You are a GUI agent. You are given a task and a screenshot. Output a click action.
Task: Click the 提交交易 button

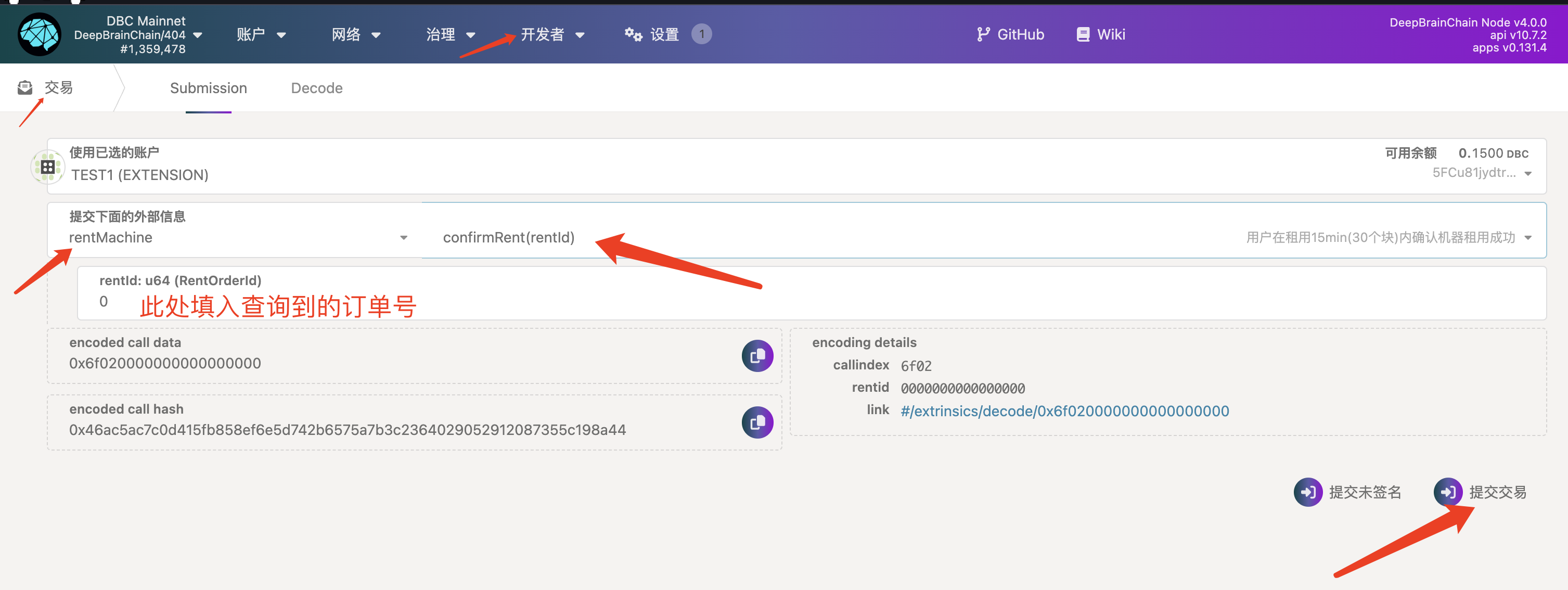tap(1481, 492)
